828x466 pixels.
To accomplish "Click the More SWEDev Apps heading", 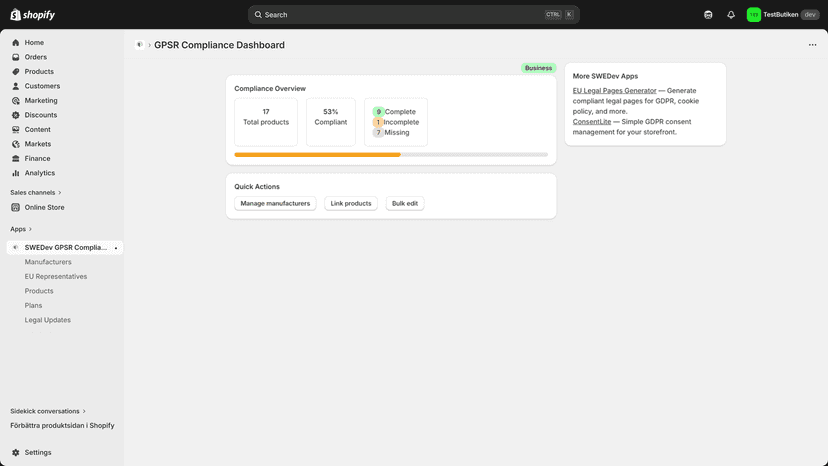I will (605, 76).
